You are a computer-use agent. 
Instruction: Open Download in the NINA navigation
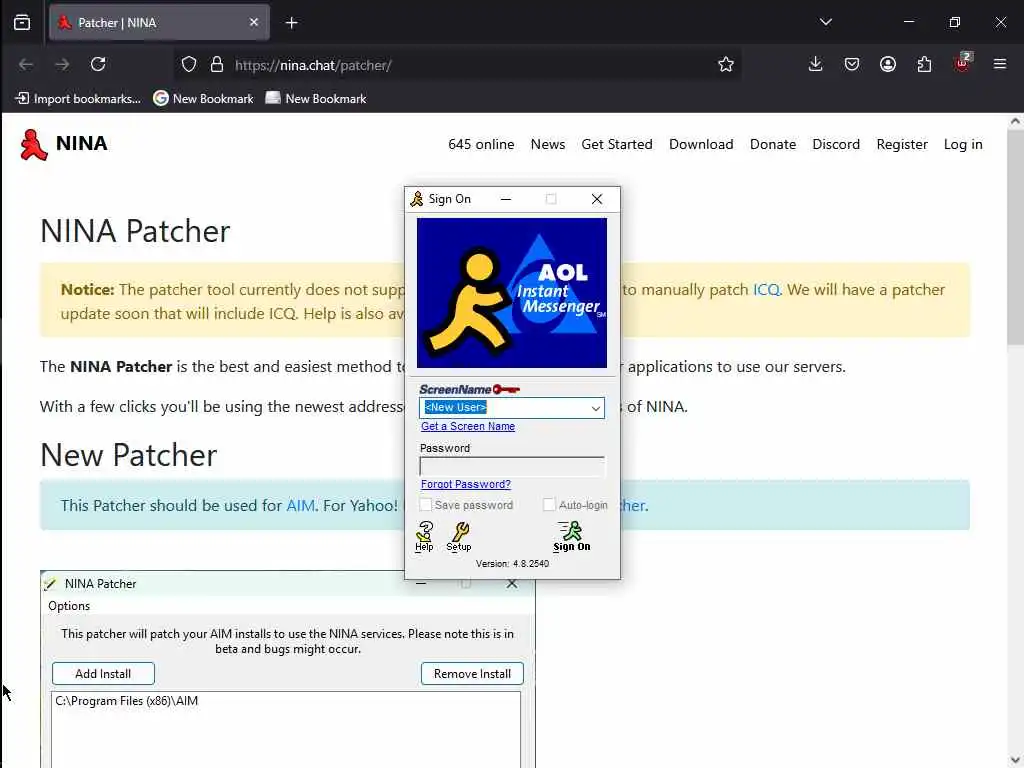701,144
